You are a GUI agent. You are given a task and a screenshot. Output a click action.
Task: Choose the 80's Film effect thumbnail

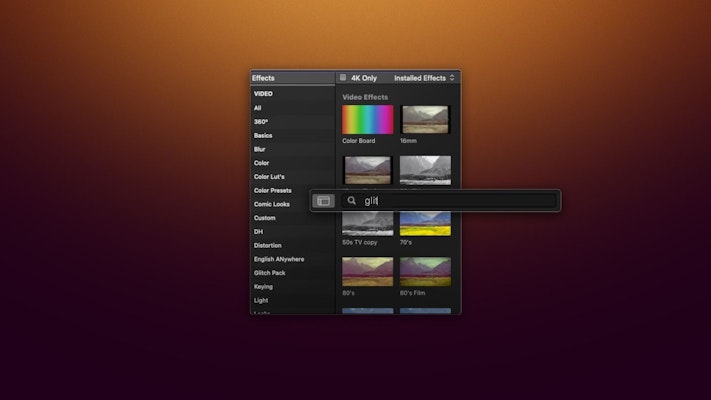(x=425, y=271)
